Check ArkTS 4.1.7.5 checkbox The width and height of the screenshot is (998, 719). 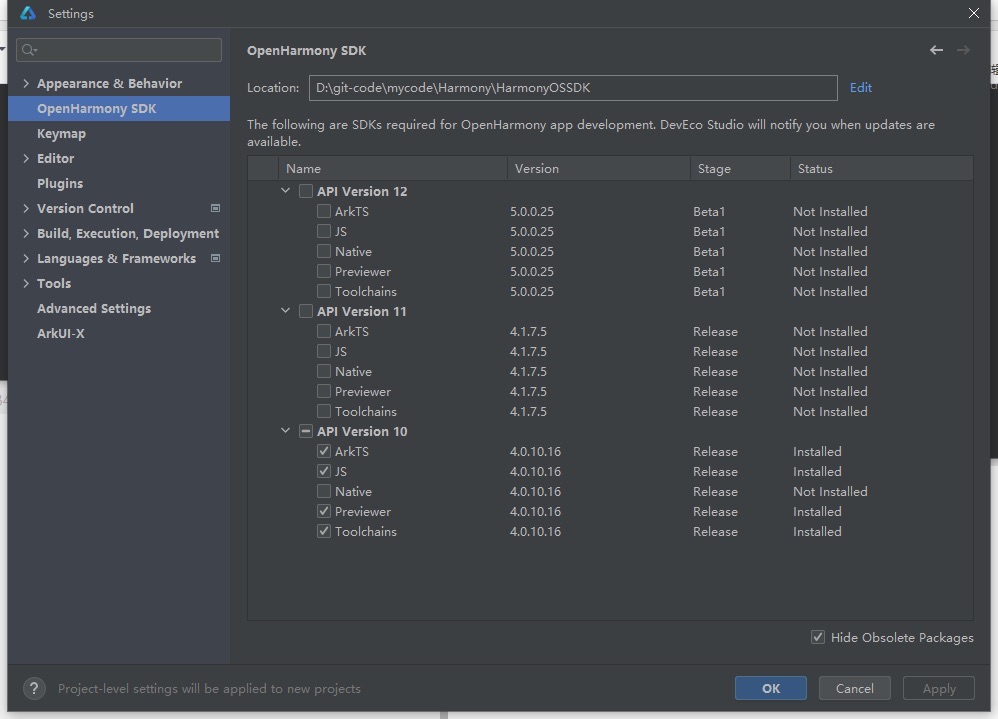(x=324, y=331)
